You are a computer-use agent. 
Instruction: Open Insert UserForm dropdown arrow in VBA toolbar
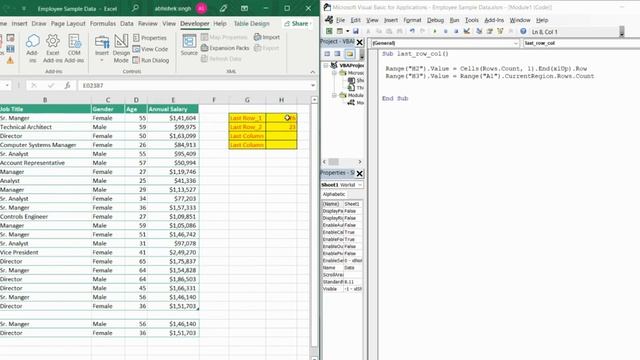pyautogui.click(x=347, y=31)
